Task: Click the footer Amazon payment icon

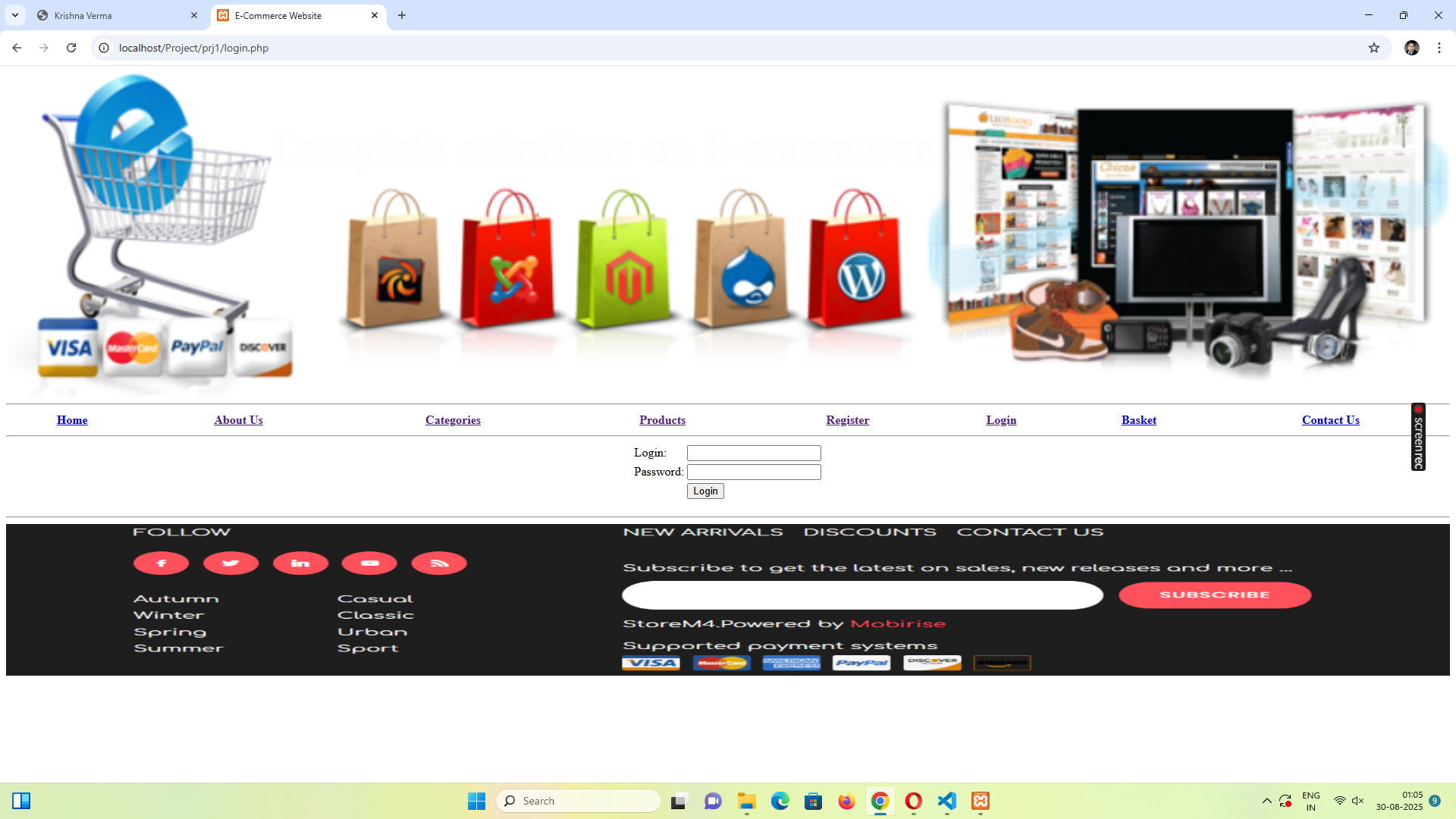Action: click(1002, 664)
